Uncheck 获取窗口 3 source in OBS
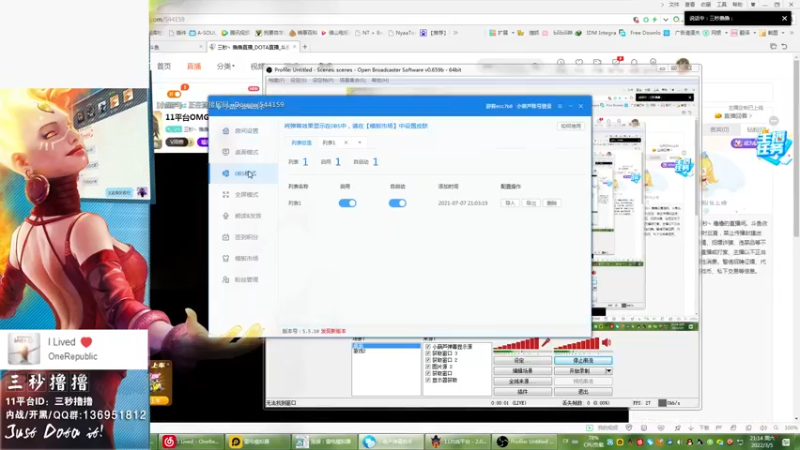 (428, 354)
